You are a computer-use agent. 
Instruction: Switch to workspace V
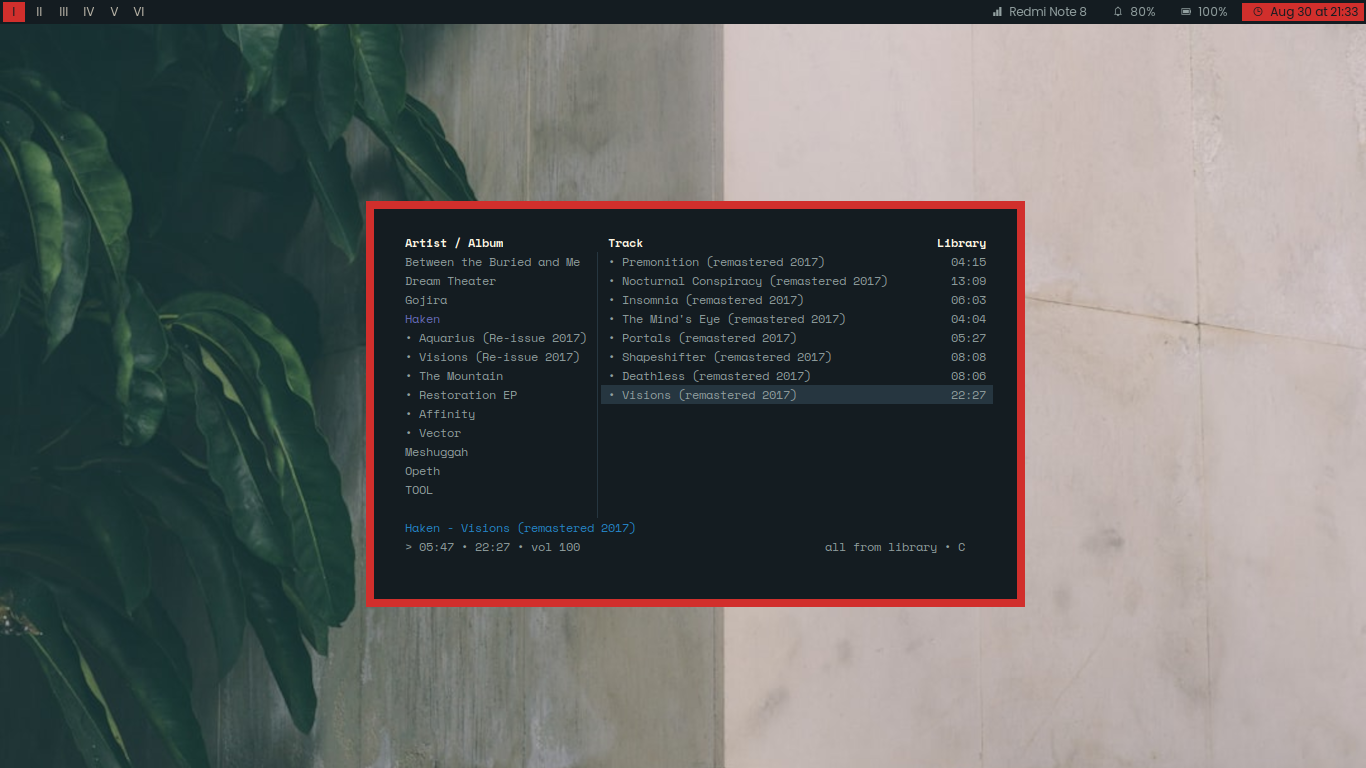pos(114,12)
